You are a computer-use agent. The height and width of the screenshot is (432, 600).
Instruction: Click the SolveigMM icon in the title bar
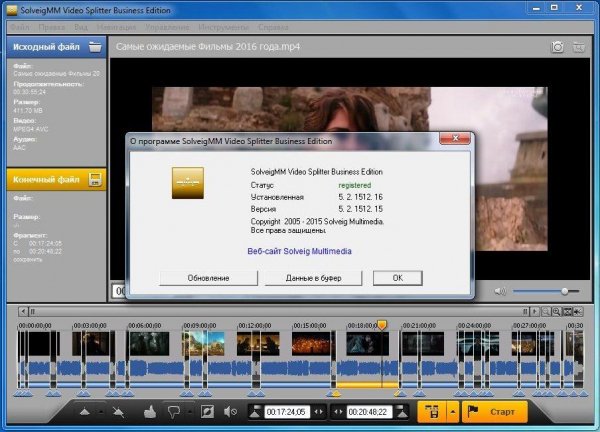point(12,10)
